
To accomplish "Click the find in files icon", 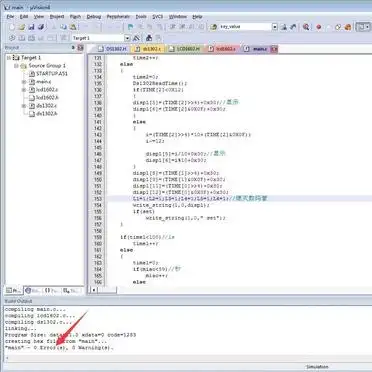I will point(214,27).
